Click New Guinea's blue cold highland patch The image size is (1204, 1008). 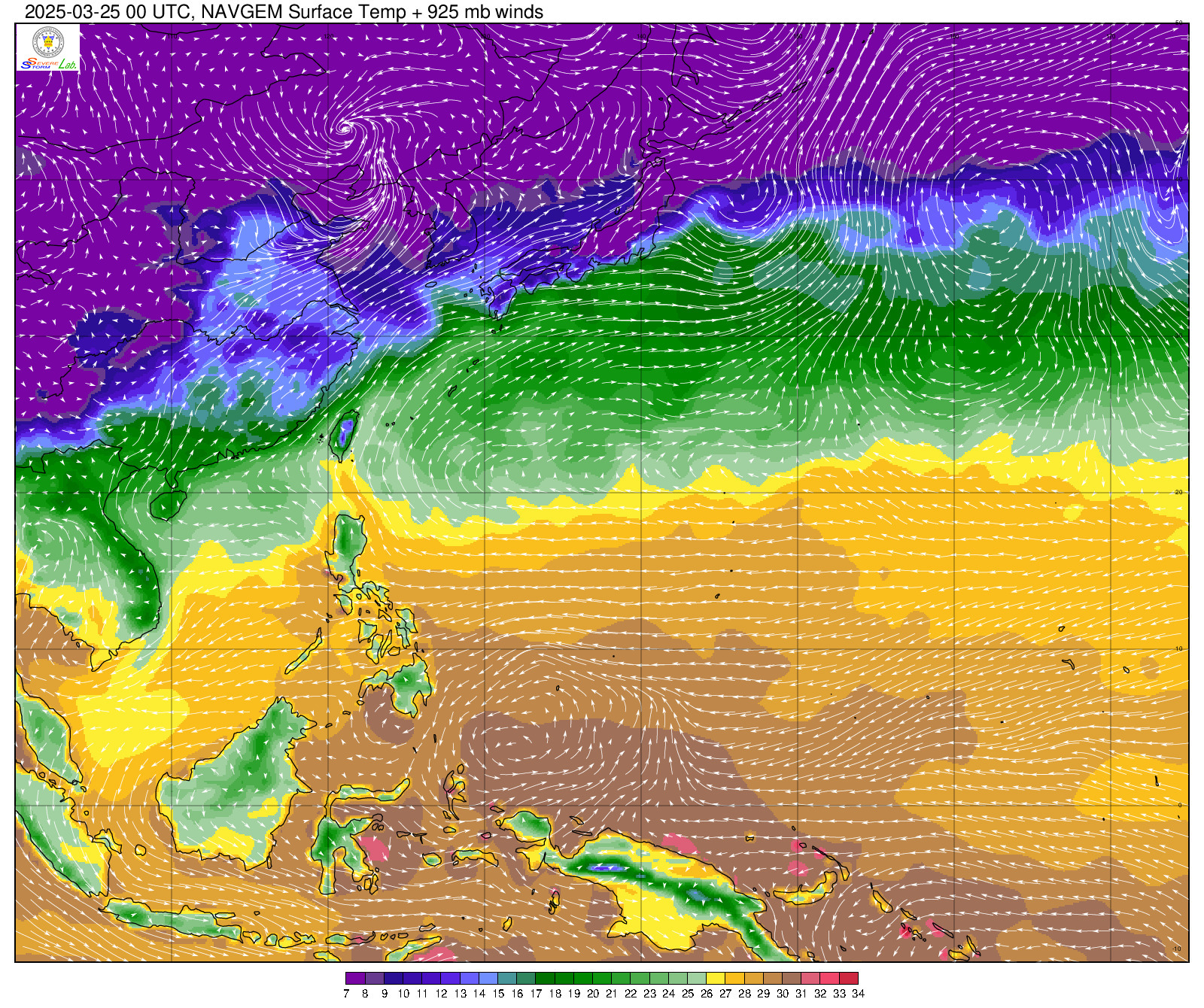click(606, 867)
